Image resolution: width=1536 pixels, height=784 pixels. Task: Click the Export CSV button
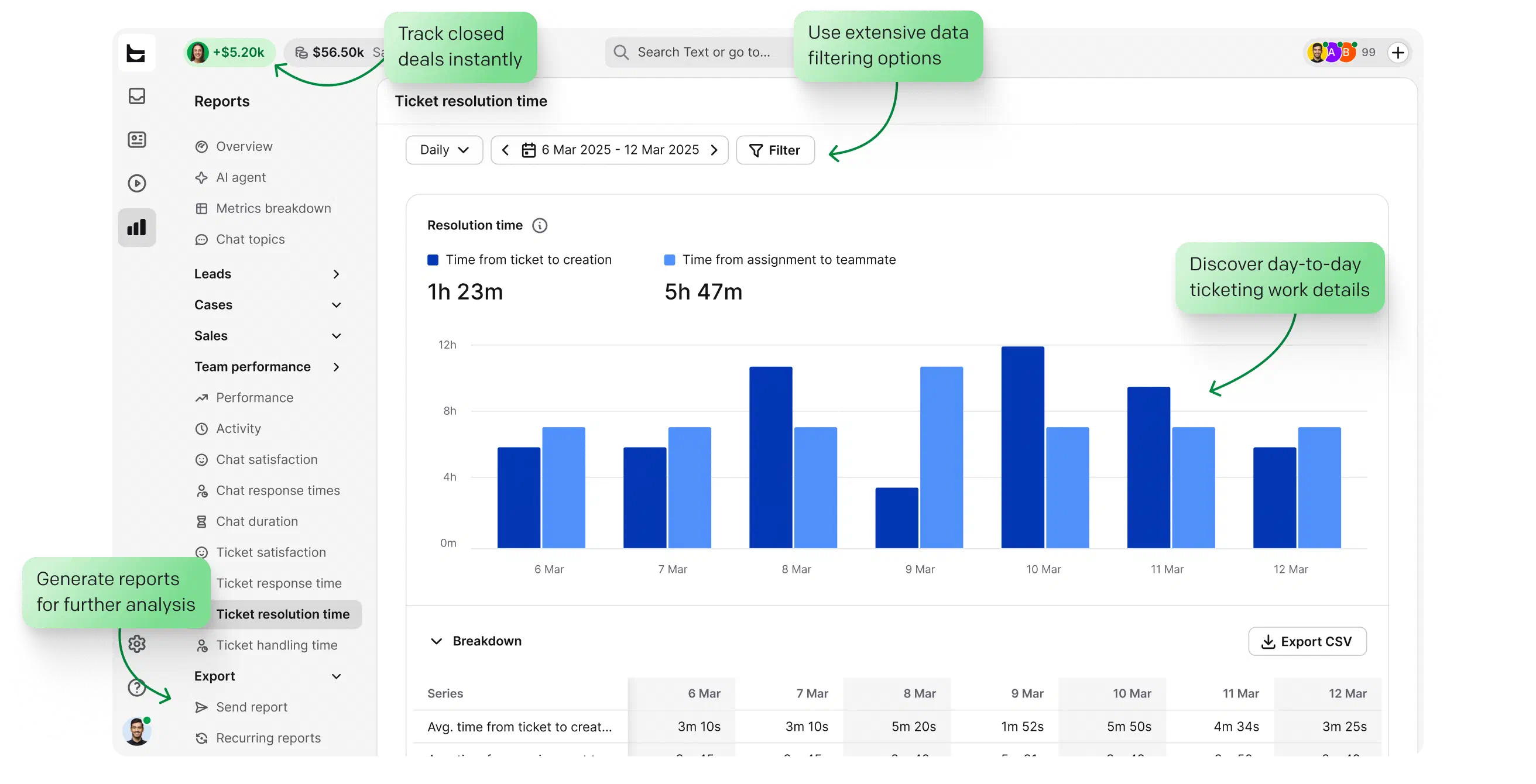[x=1307, y=641]
